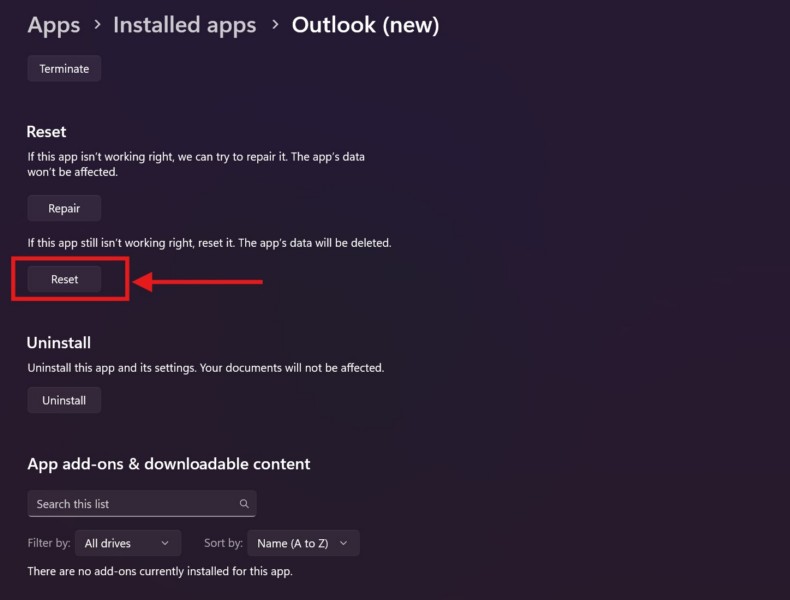The height and width of the screenshot is (600, 790).
Task: Click the App add-ons & downloadable content heading
Action: pyautogui.click(x=169, y=464)
